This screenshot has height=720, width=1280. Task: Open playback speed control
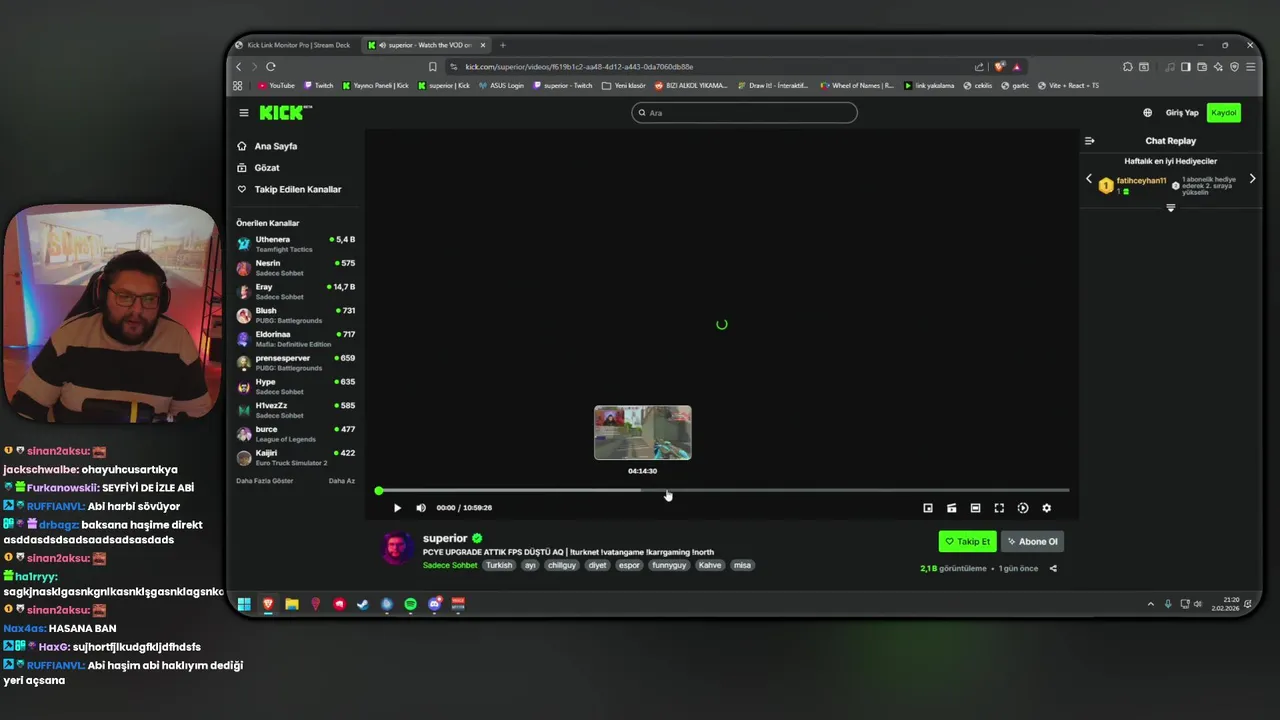tap(1023, 508)
